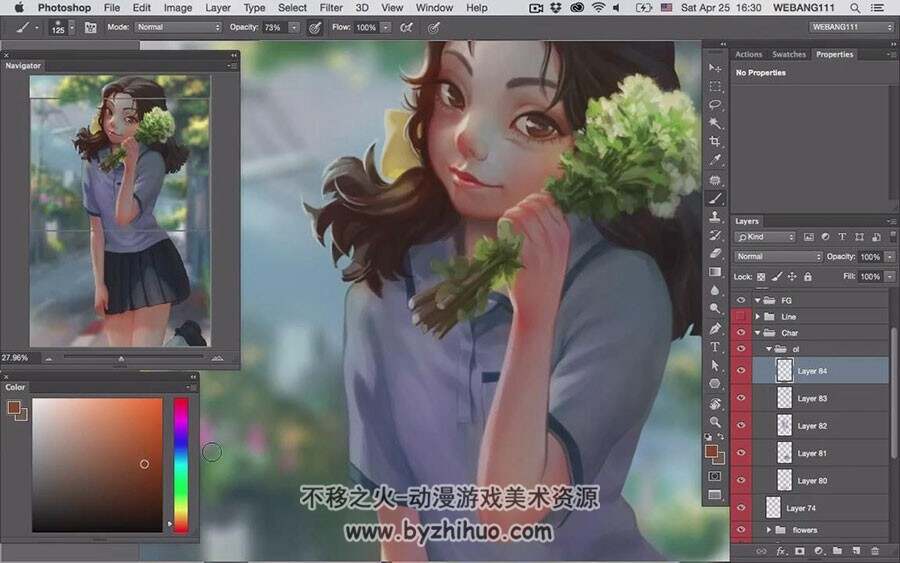Select the Polygon shape tool
Image resolution: width=900 pixels, height=563 pixels.
click(715, 384)
